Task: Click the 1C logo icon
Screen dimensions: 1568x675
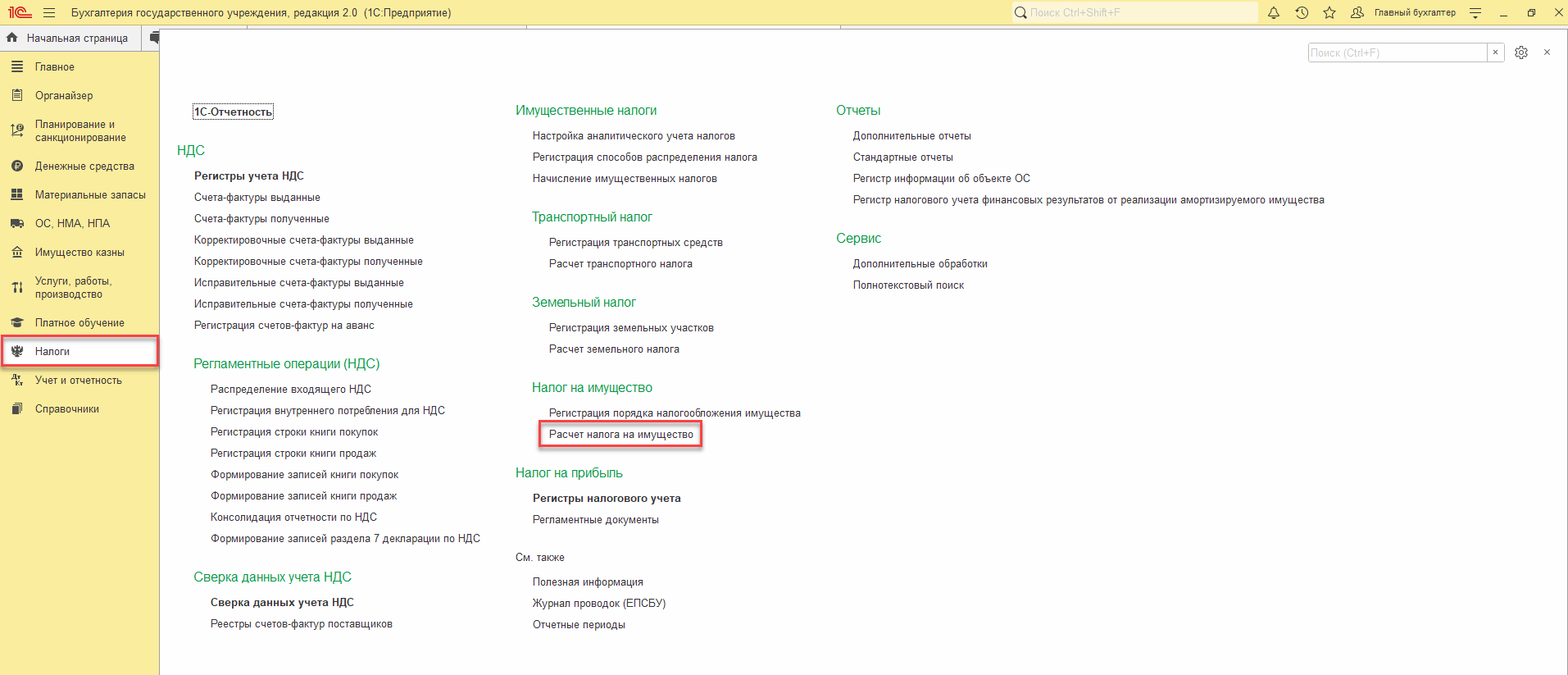Action: (x=20, y=12)
